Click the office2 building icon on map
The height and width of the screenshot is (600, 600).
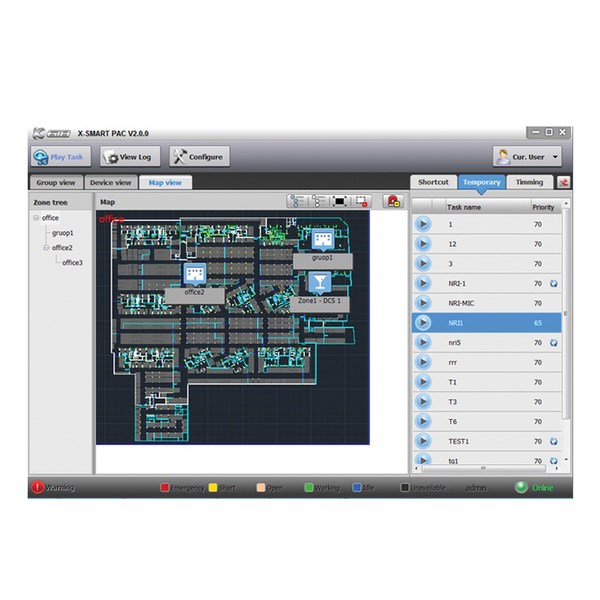click(x=195, y=274)
